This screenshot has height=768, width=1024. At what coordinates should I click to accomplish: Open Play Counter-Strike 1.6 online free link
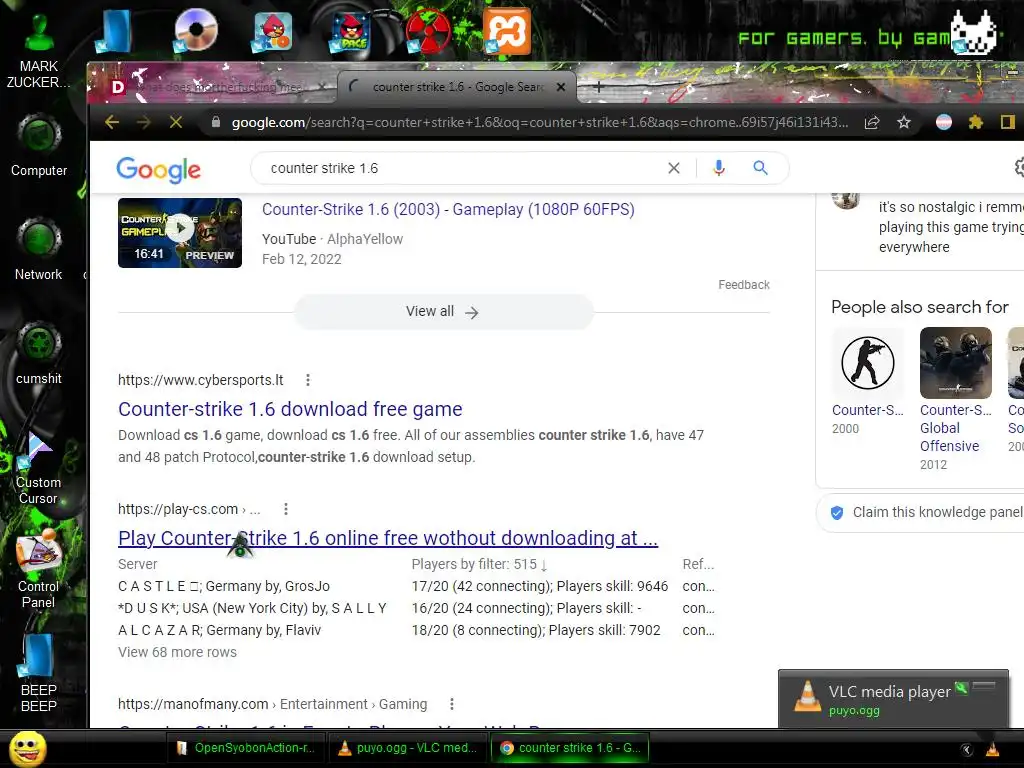click(388, 538)
